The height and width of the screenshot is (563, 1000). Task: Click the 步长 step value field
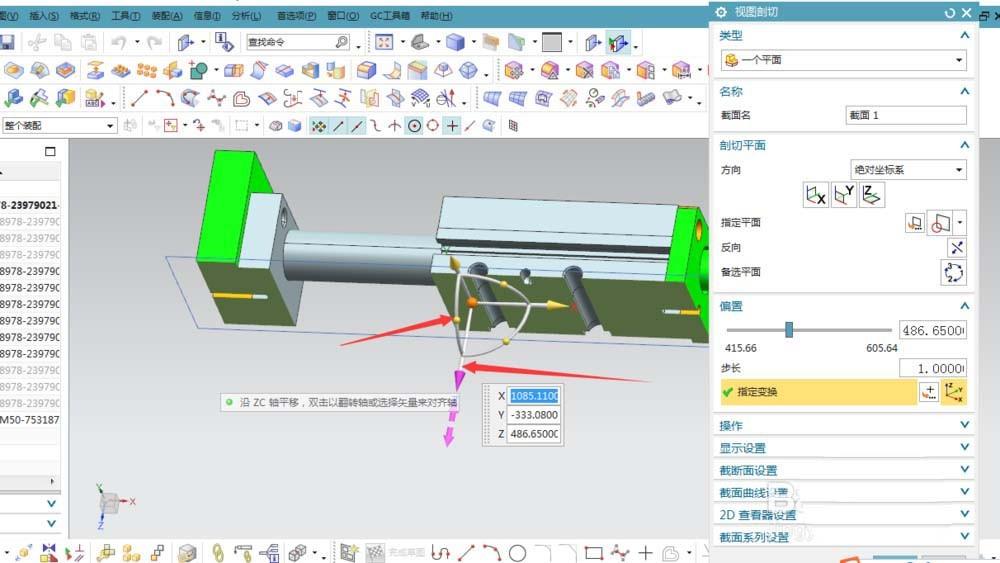pos(932,369)
